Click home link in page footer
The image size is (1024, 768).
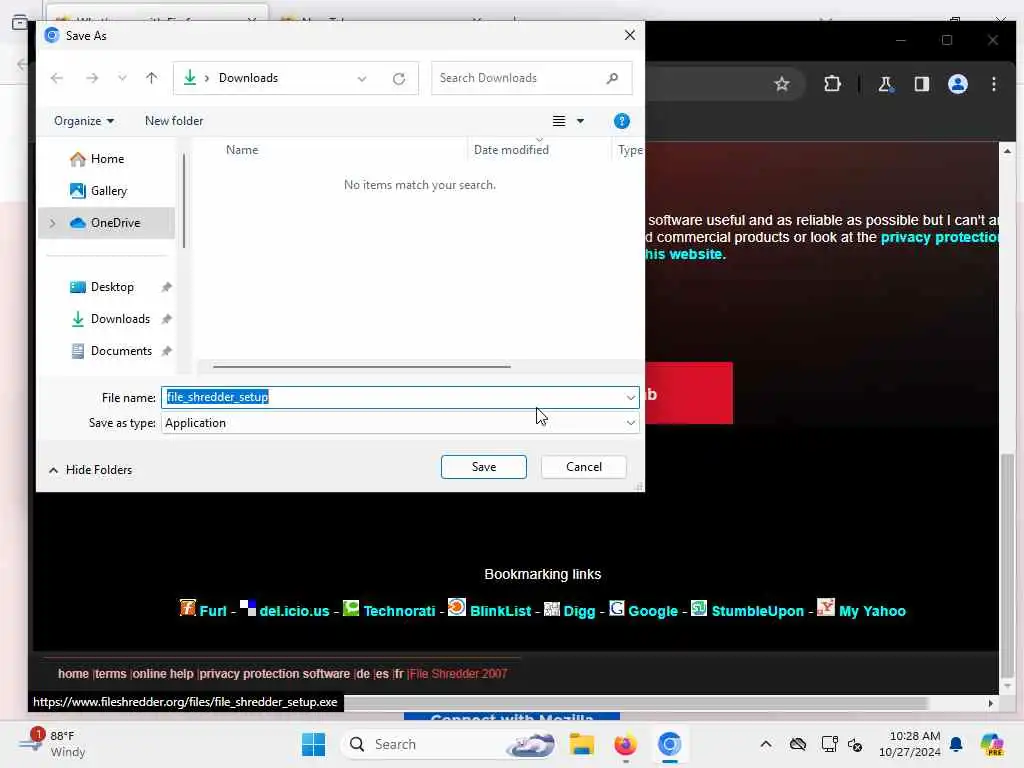tap(73, 673)
